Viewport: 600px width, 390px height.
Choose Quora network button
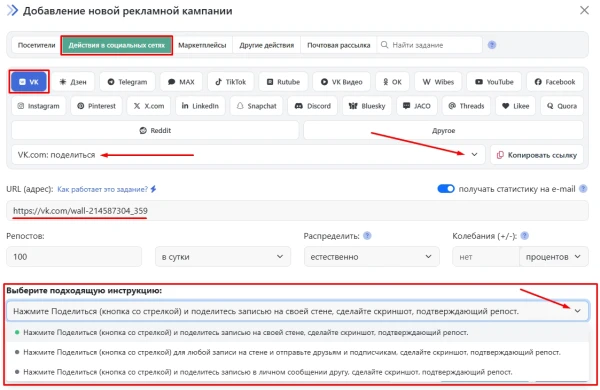(562, 106)
